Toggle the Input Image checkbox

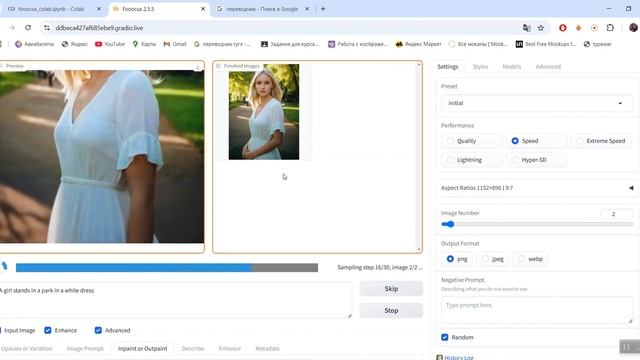(x=0, y=330)
